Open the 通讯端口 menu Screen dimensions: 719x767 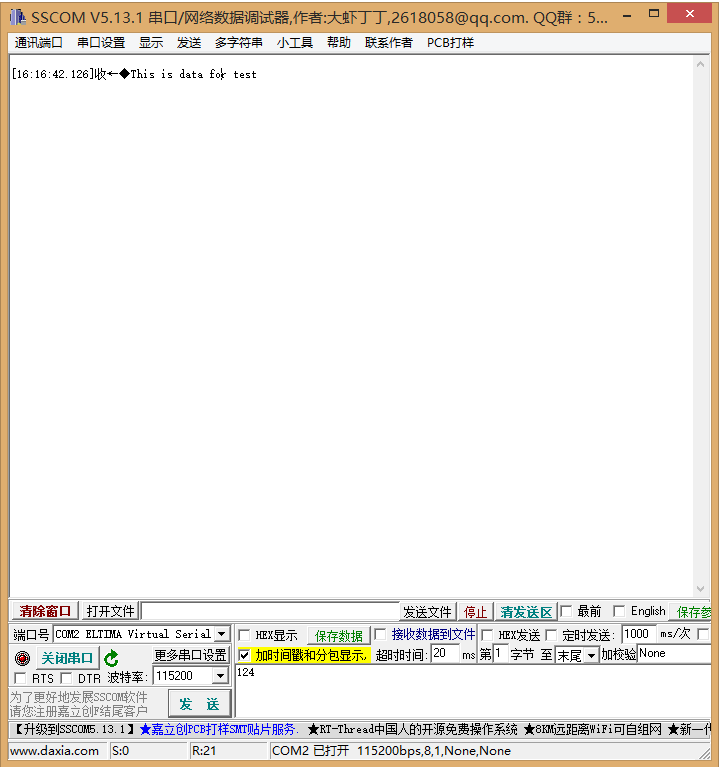39,43
